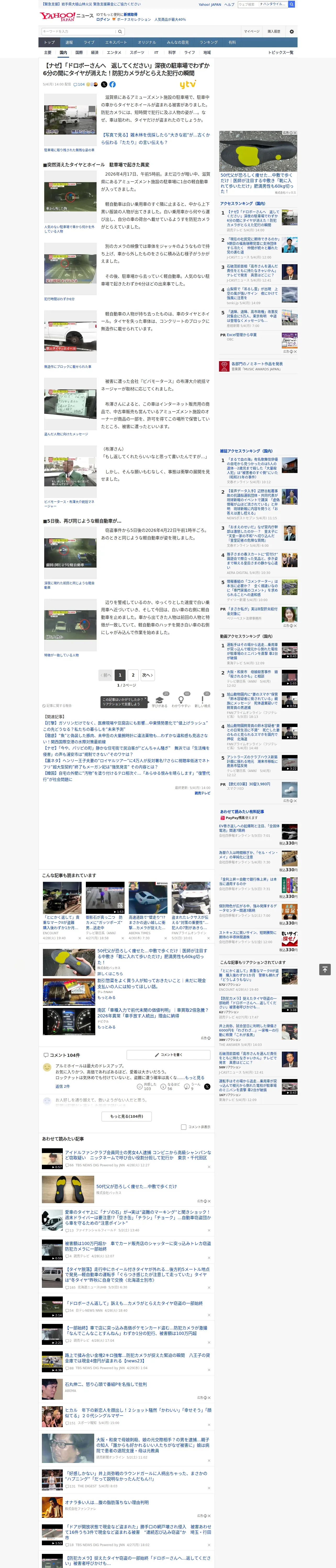React with 学びがある graduation cap icon

[160, 700]
